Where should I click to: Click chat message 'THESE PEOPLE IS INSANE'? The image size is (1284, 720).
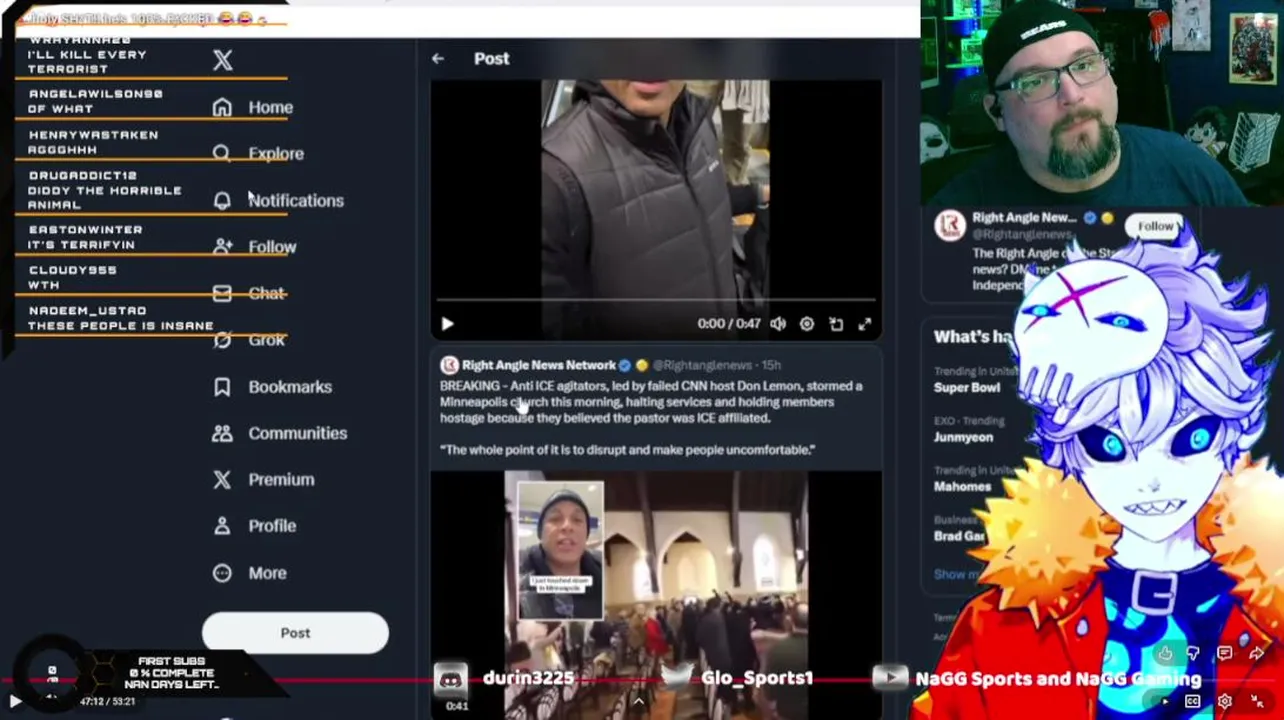click(121, 326)
